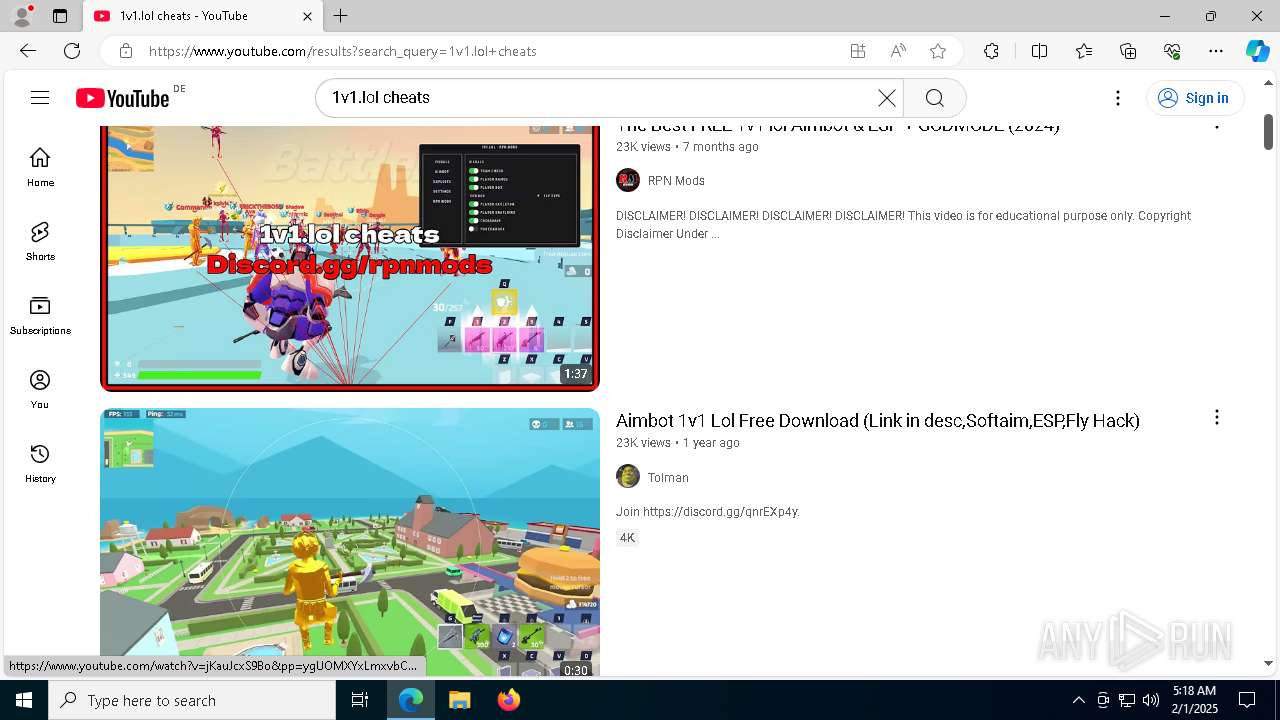Open the tab actions menu
This screenshot has height=720, width=1280.
(x=60, y=16)
